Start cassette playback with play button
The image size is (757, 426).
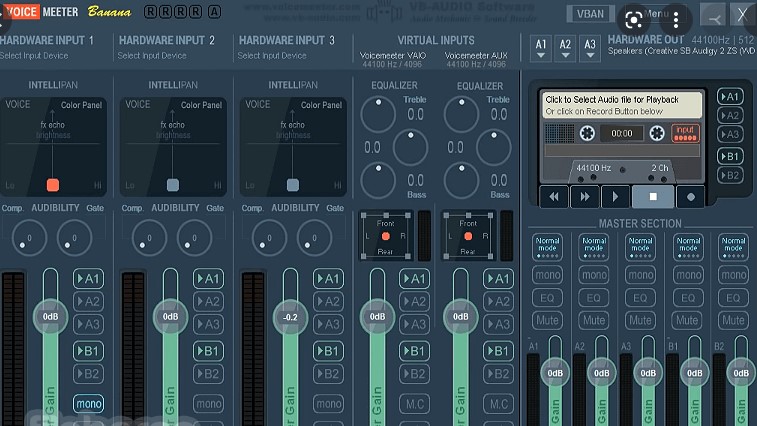615,197
